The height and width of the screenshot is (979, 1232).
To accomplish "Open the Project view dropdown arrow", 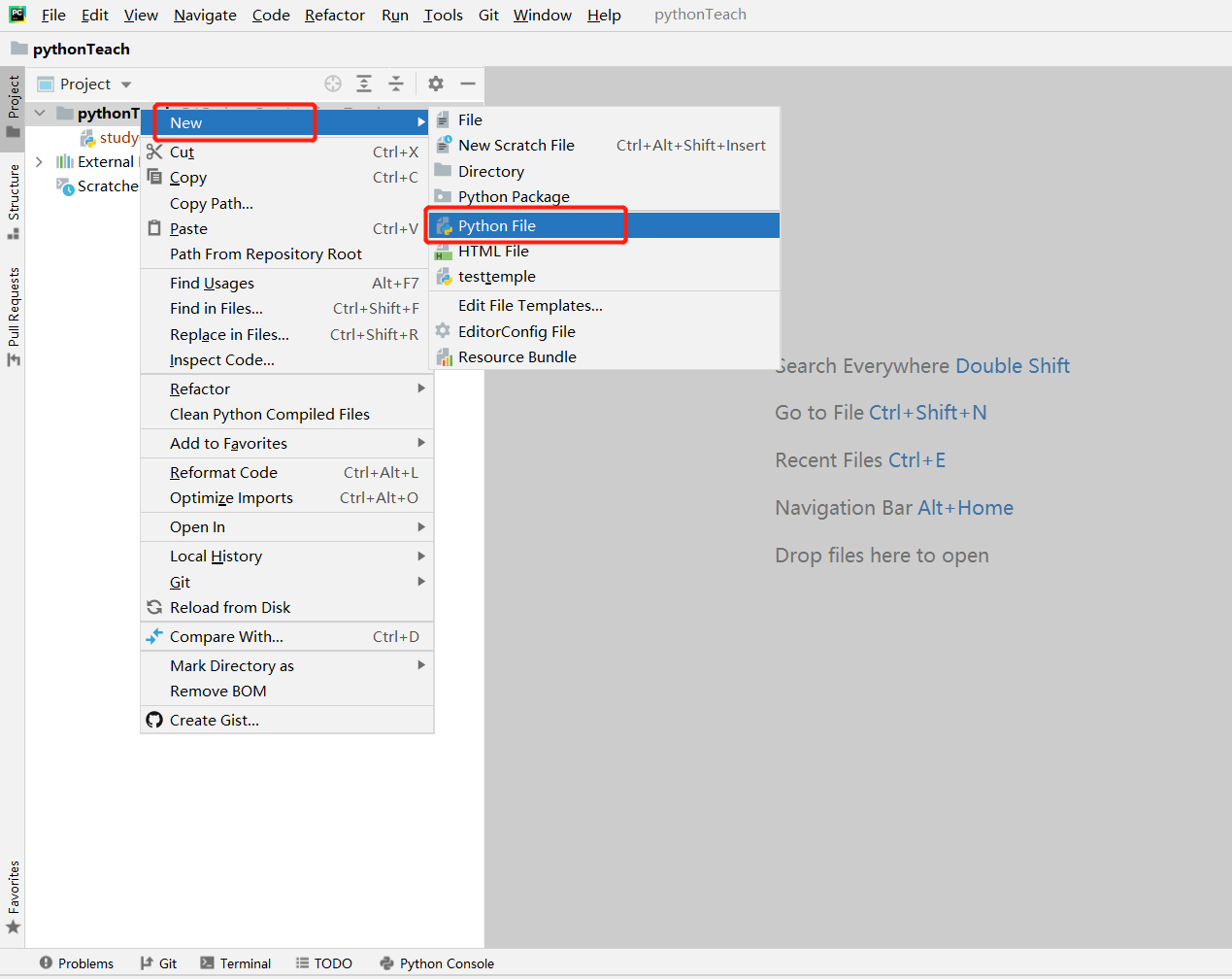I will click(x=126, y=84).
